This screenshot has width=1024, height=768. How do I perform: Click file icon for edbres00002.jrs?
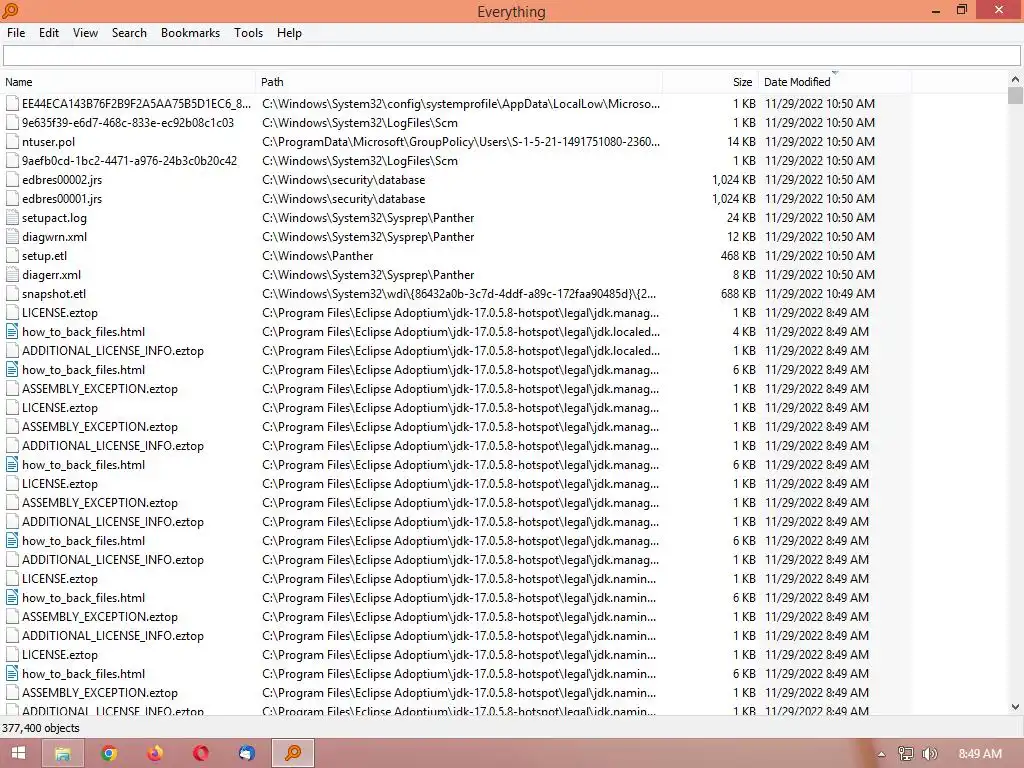point(12,180)
